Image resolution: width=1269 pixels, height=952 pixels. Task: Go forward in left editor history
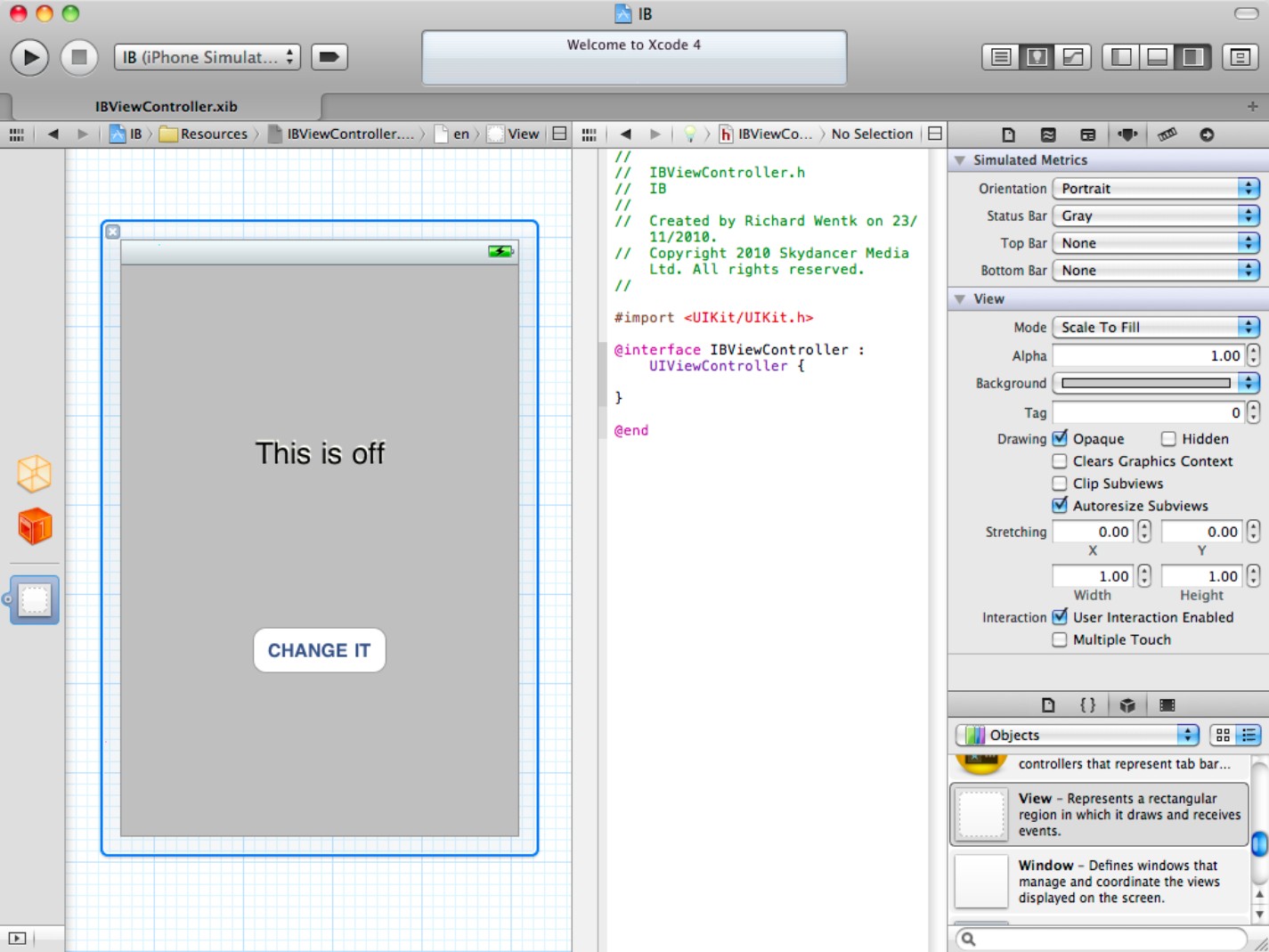(83, 134)
